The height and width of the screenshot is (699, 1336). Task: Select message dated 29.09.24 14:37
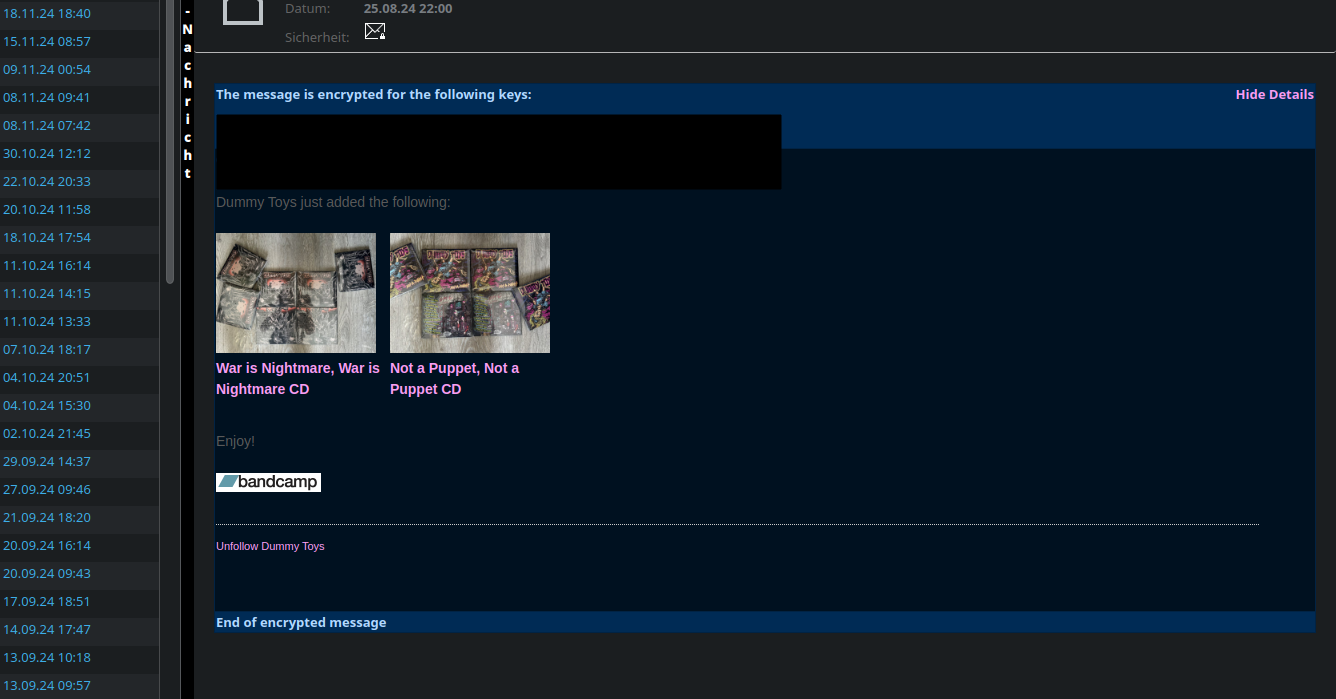80,462
